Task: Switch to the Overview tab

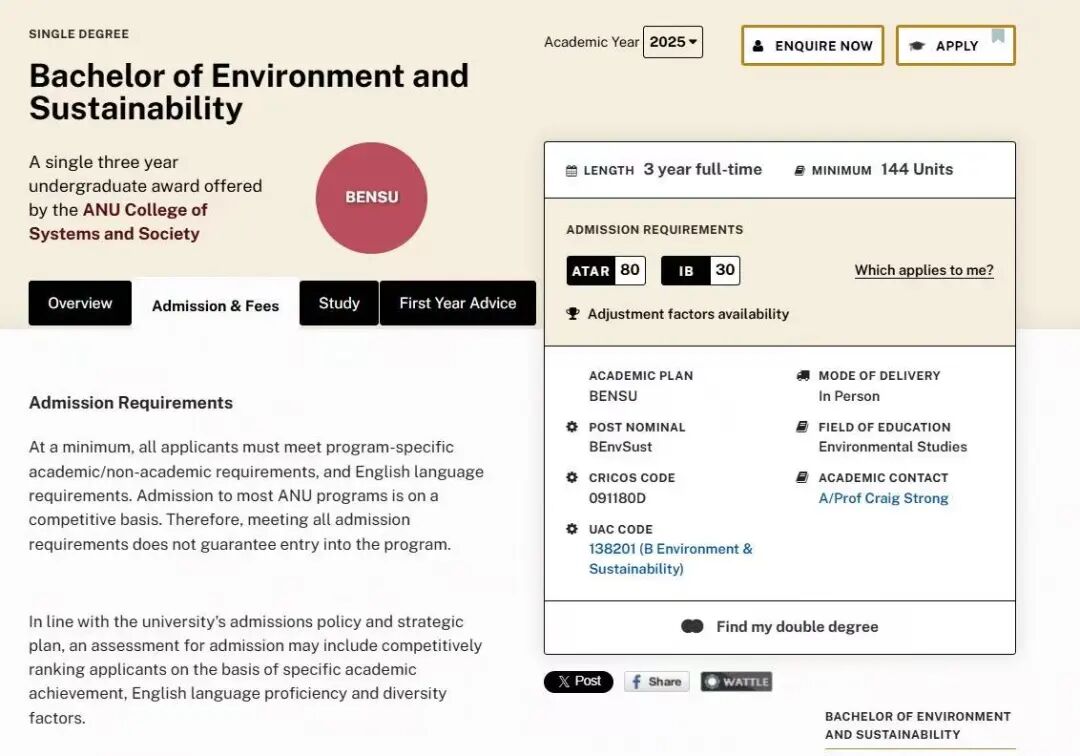Action: 80,303
